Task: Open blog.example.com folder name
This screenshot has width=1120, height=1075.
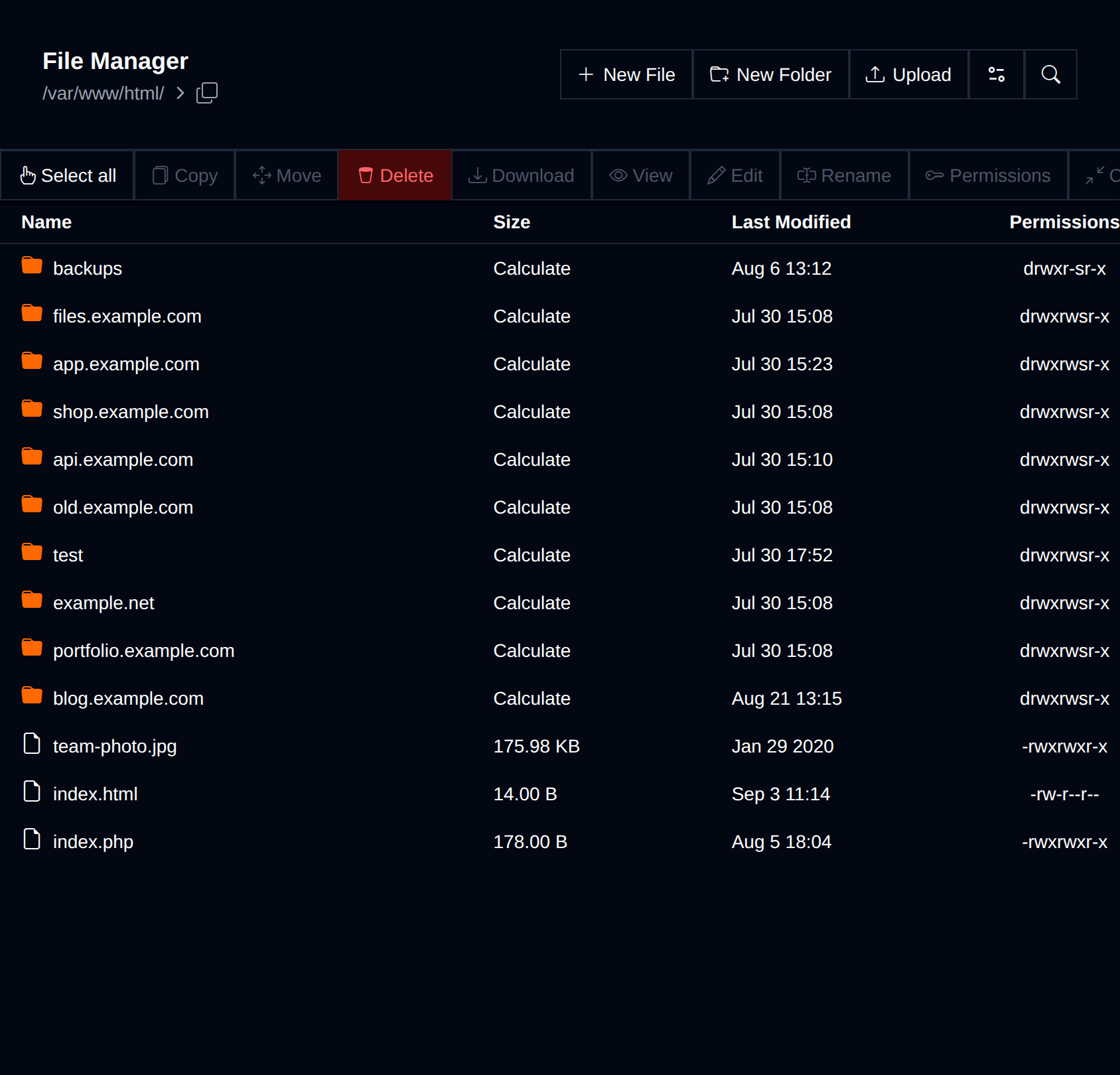Action: tap(128, 699)
